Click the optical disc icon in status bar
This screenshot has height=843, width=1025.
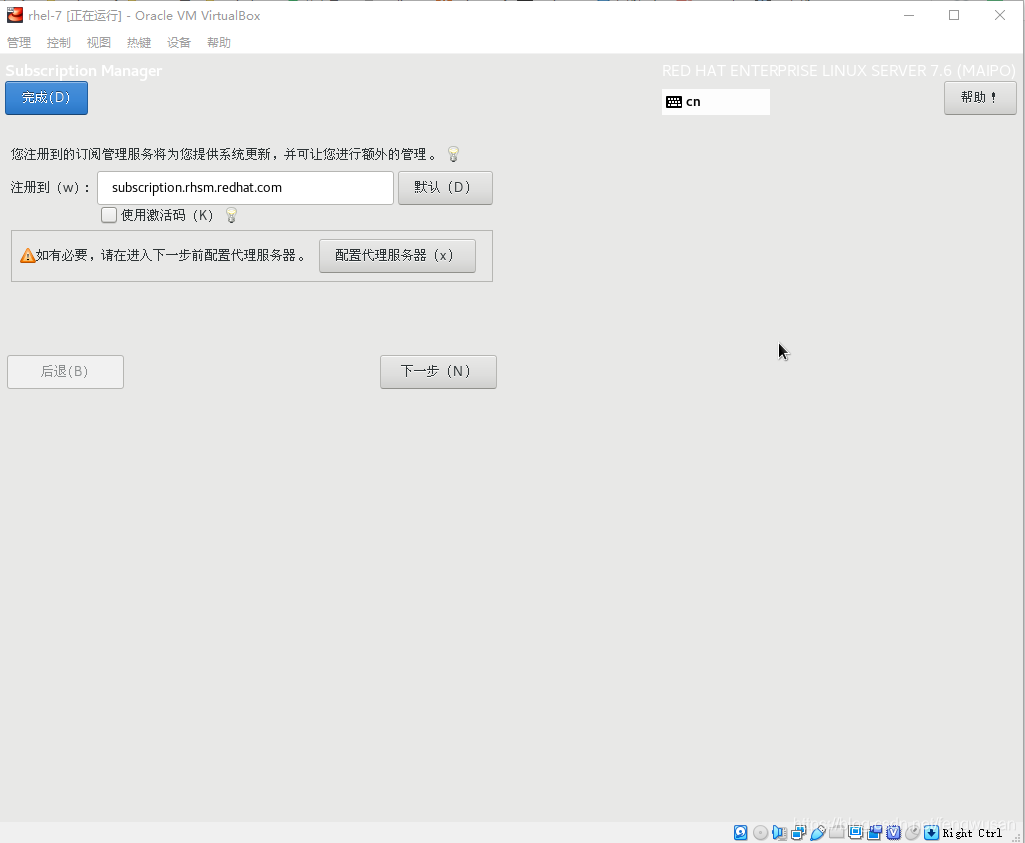[760, 833]
